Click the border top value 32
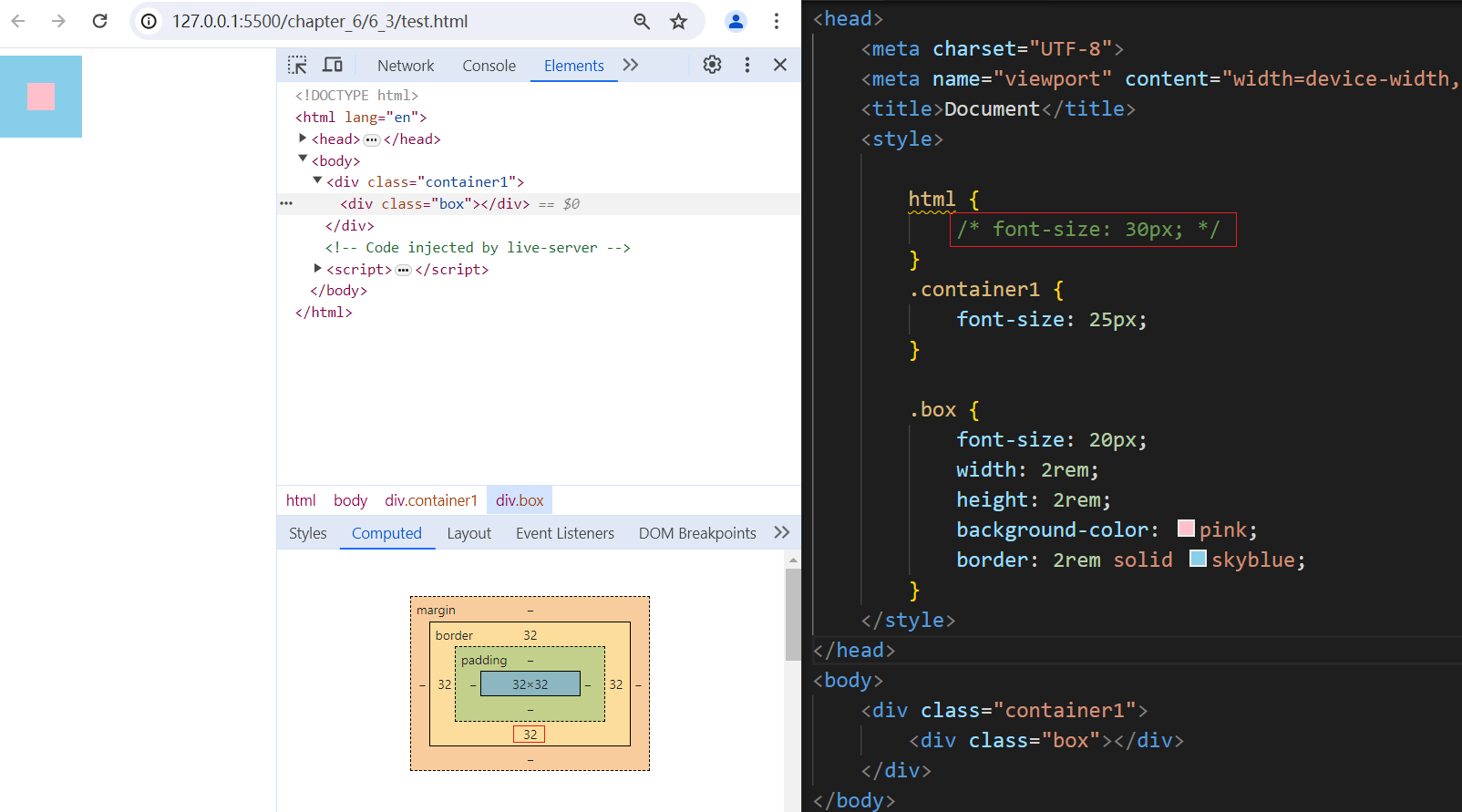 click(530, 635)
